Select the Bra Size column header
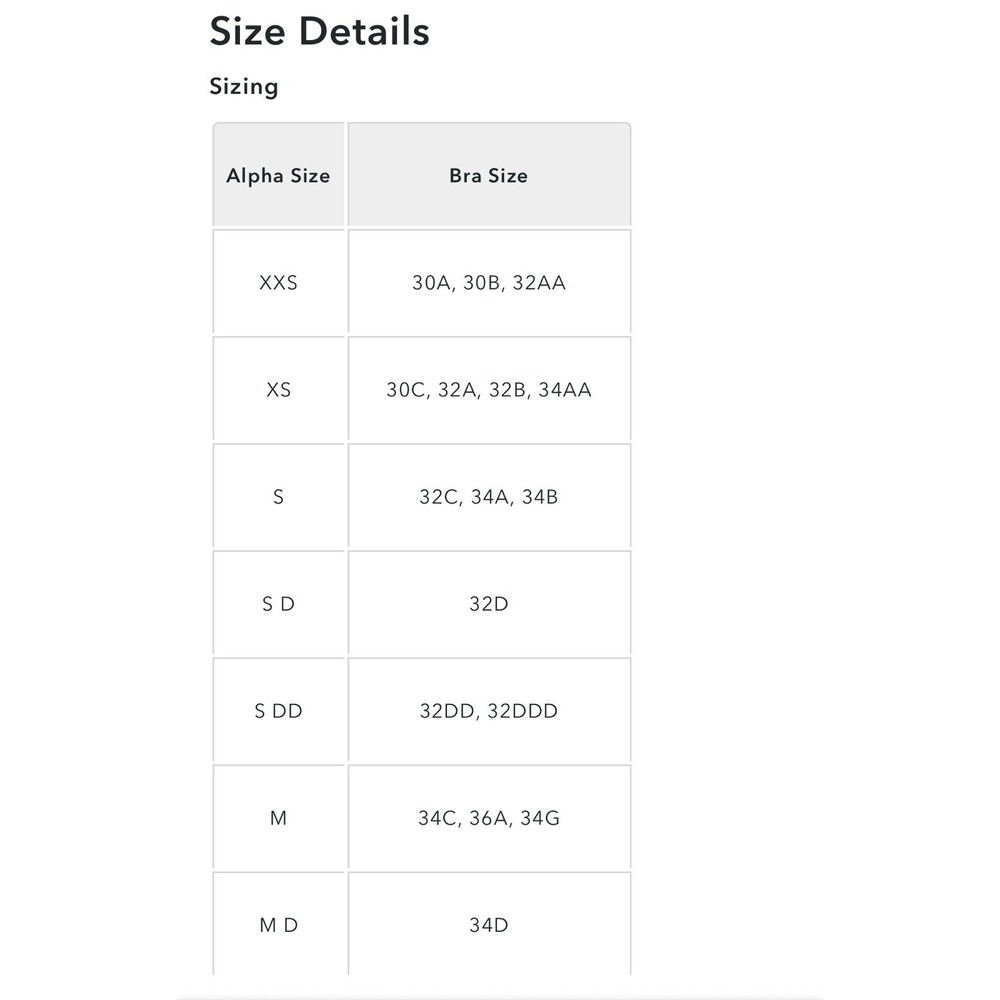Viewport: 1000px width, 1000px height. 489,175
